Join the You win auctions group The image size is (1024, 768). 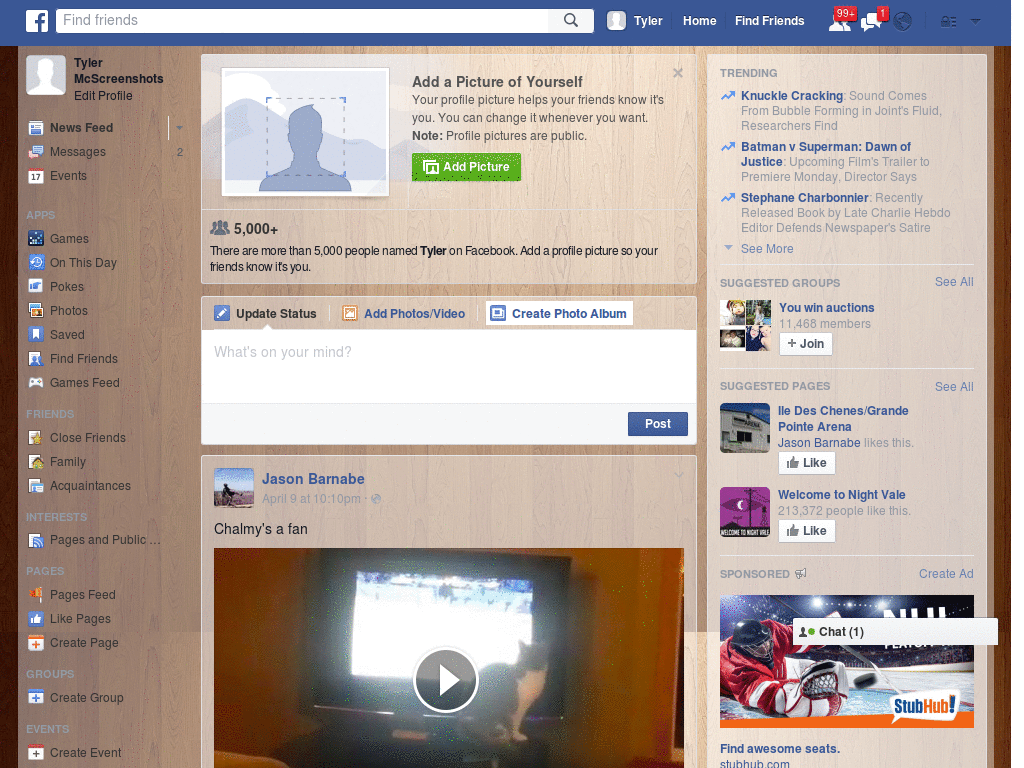pos(805,344)
